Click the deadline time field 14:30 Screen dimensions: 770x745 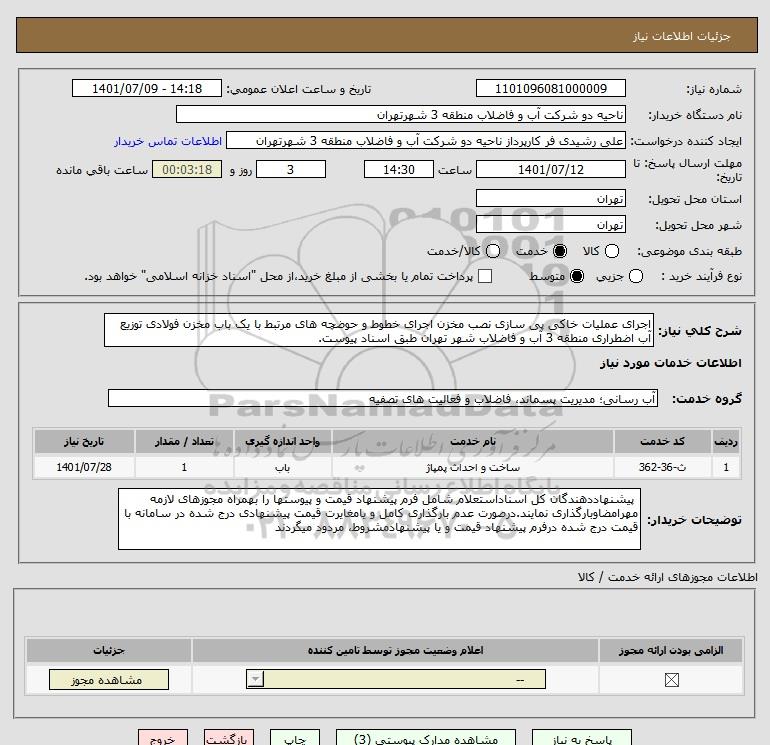tap(399, 169)
